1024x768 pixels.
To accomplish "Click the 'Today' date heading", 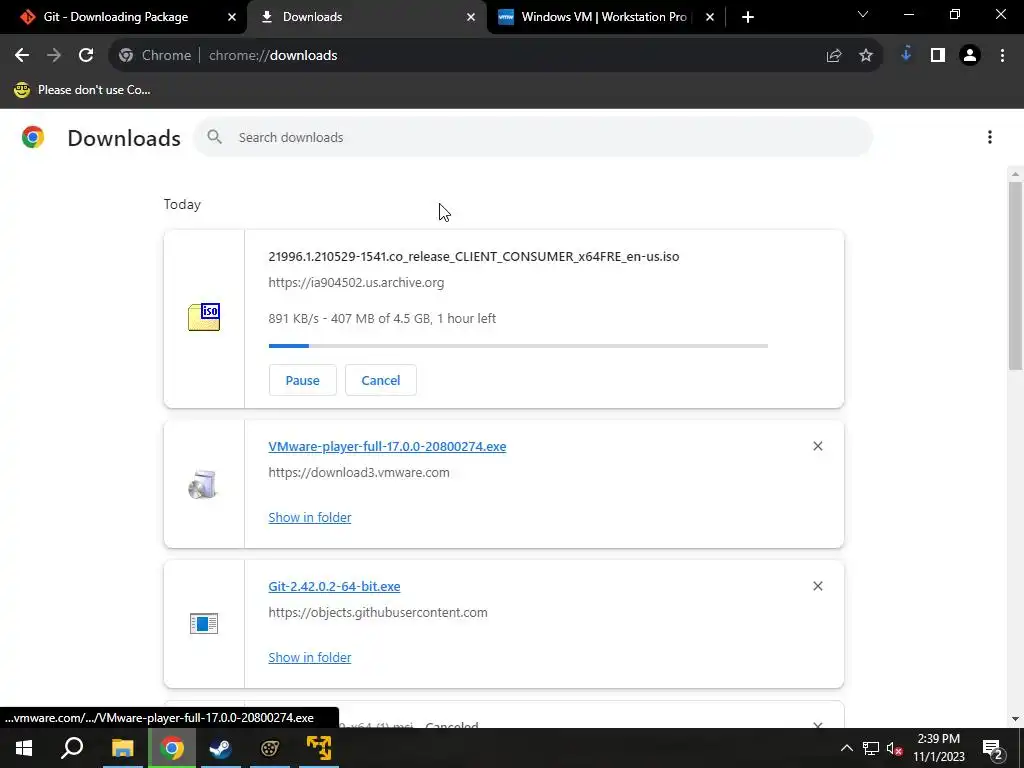I will pyautogui.click(x=182, y=204).
